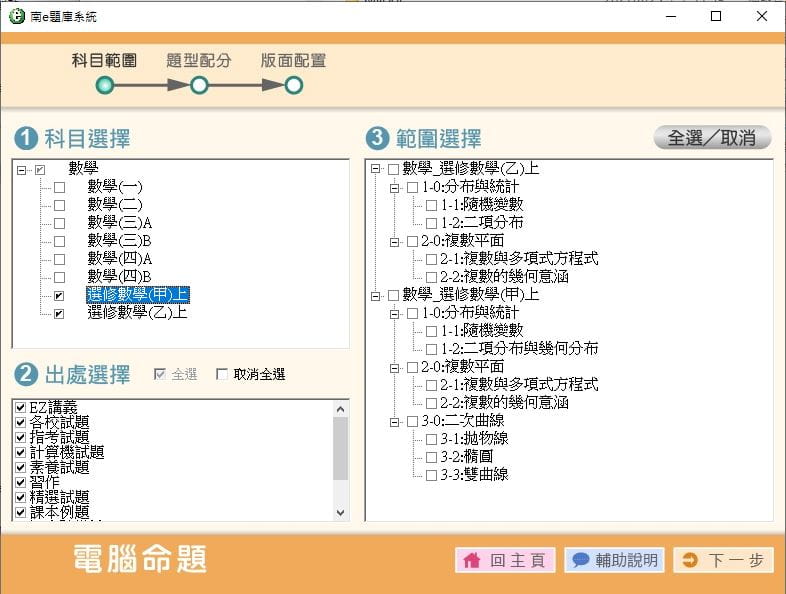This screenshot has width=786, height=594.
Task: Collapse 2-0:複數平面 under 選修數學(甲)上
Action: [x=395, y=368]
